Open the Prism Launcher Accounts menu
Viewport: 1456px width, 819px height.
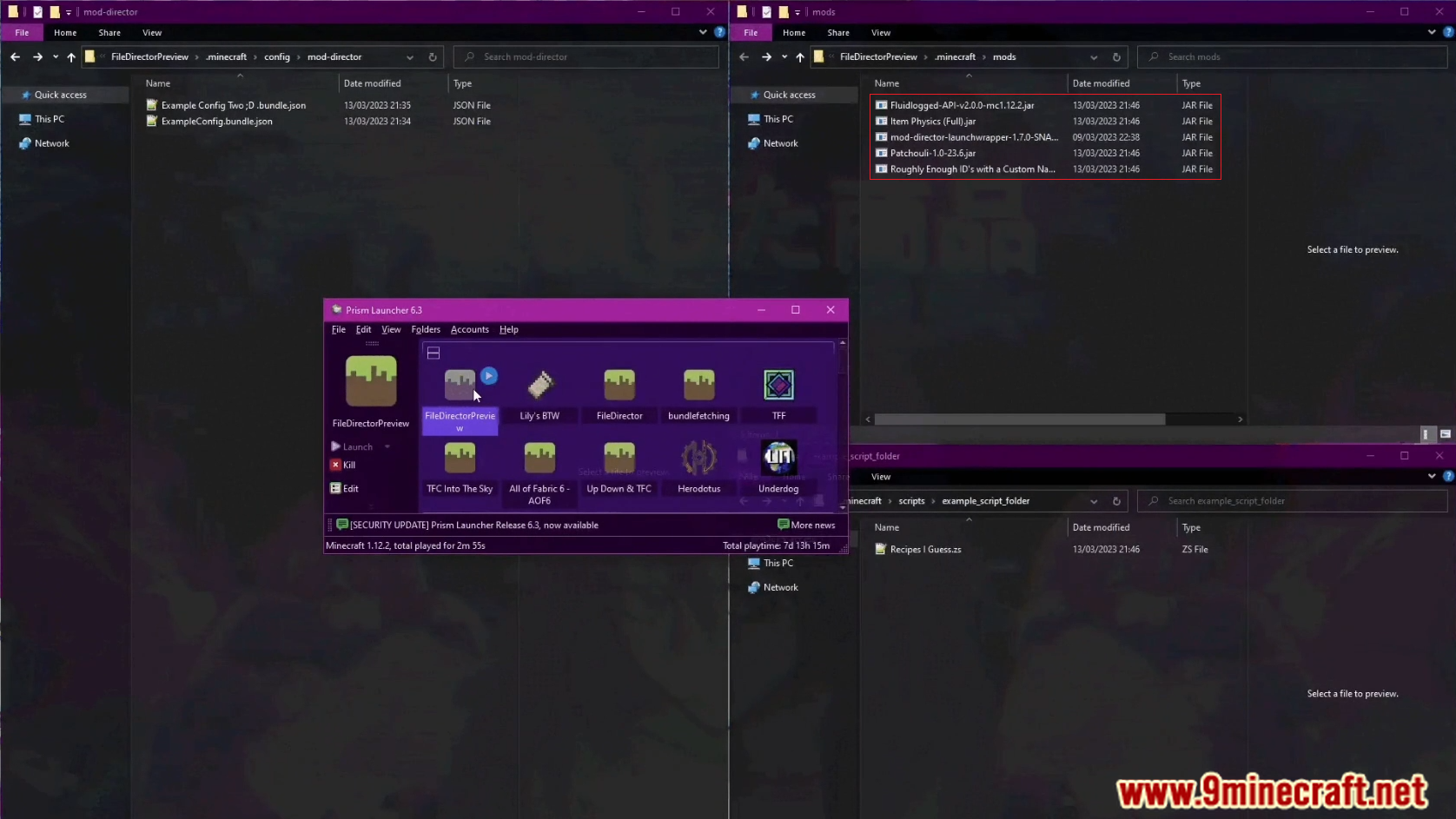(469, 329)
